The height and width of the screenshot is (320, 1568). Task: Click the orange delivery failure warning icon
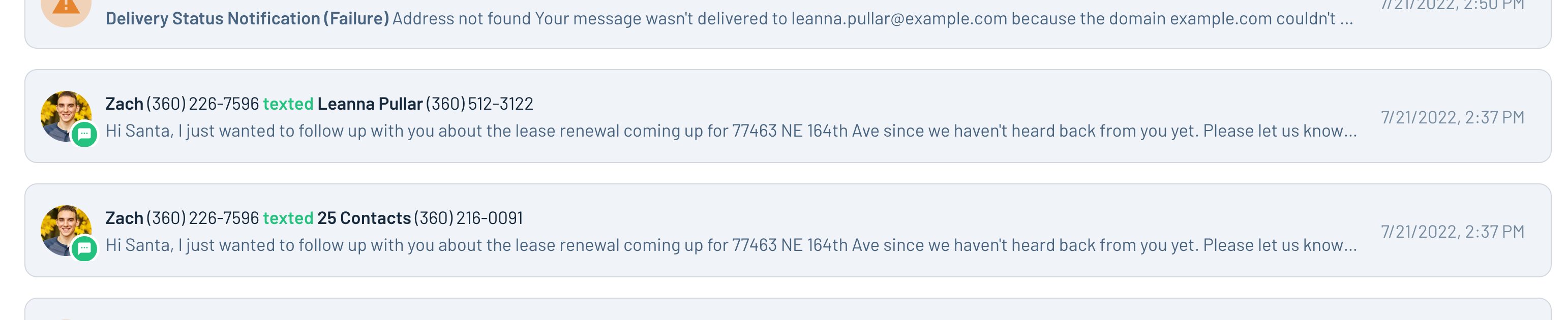coord(66,9)
